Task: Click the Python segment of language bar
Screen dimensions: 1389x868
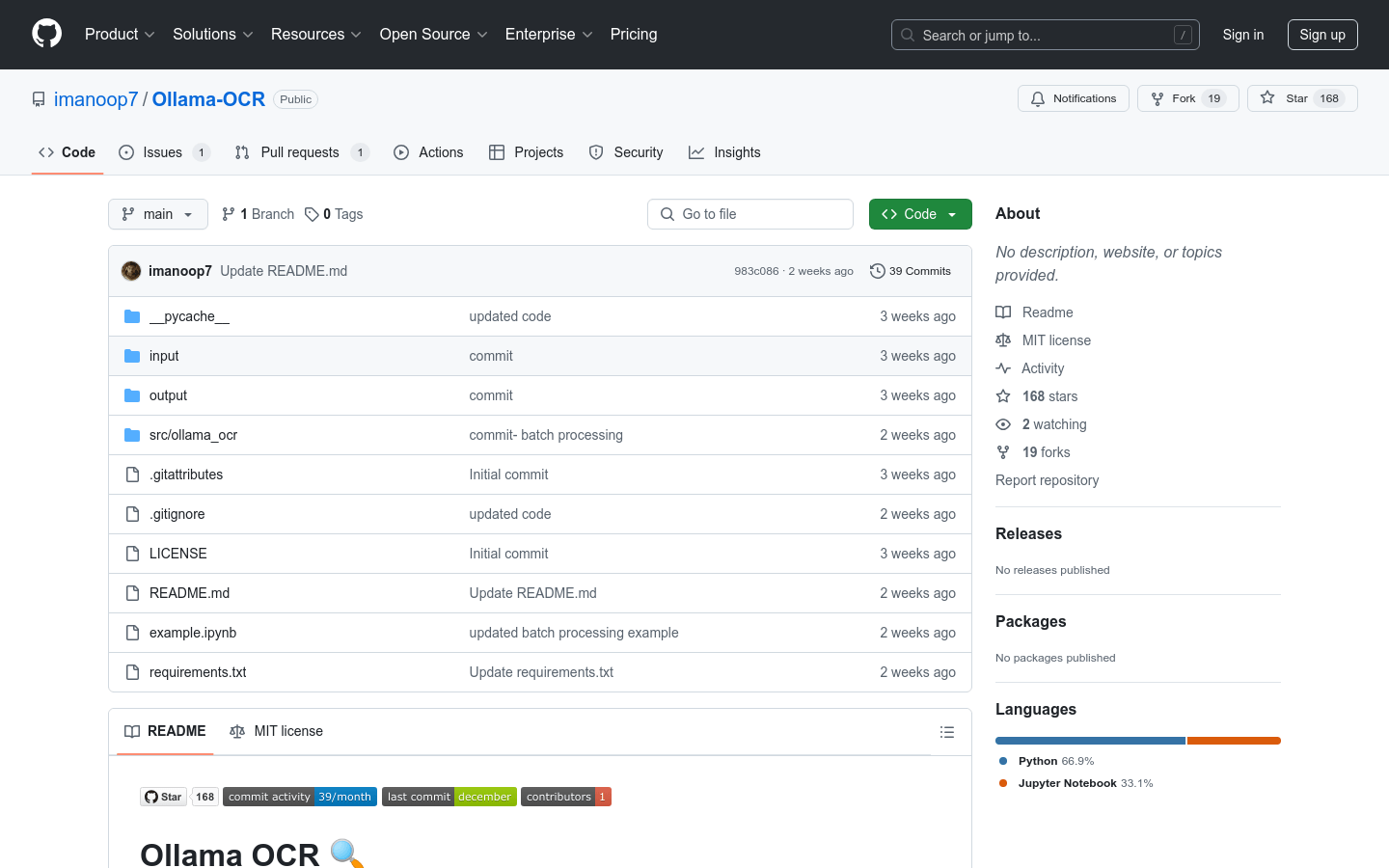Action: [1090, 741]
